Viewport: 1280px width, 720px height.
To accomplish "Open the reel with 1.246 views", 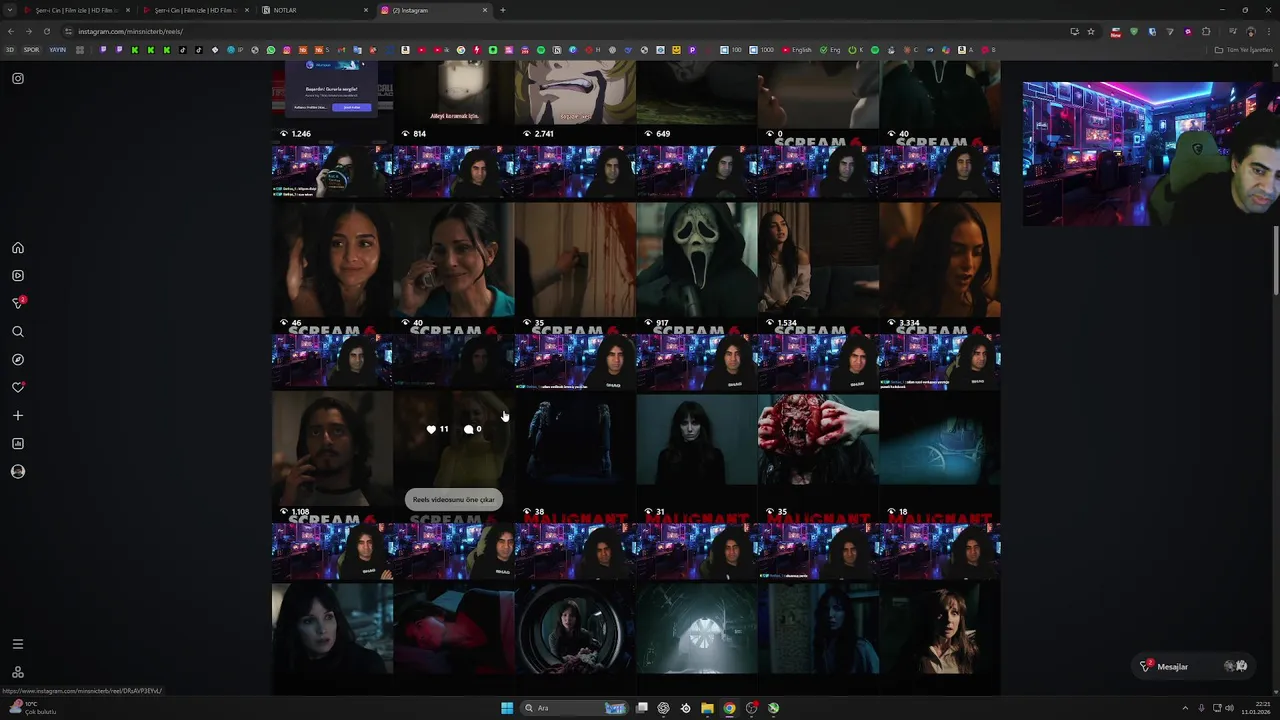I will click(332, 100).
